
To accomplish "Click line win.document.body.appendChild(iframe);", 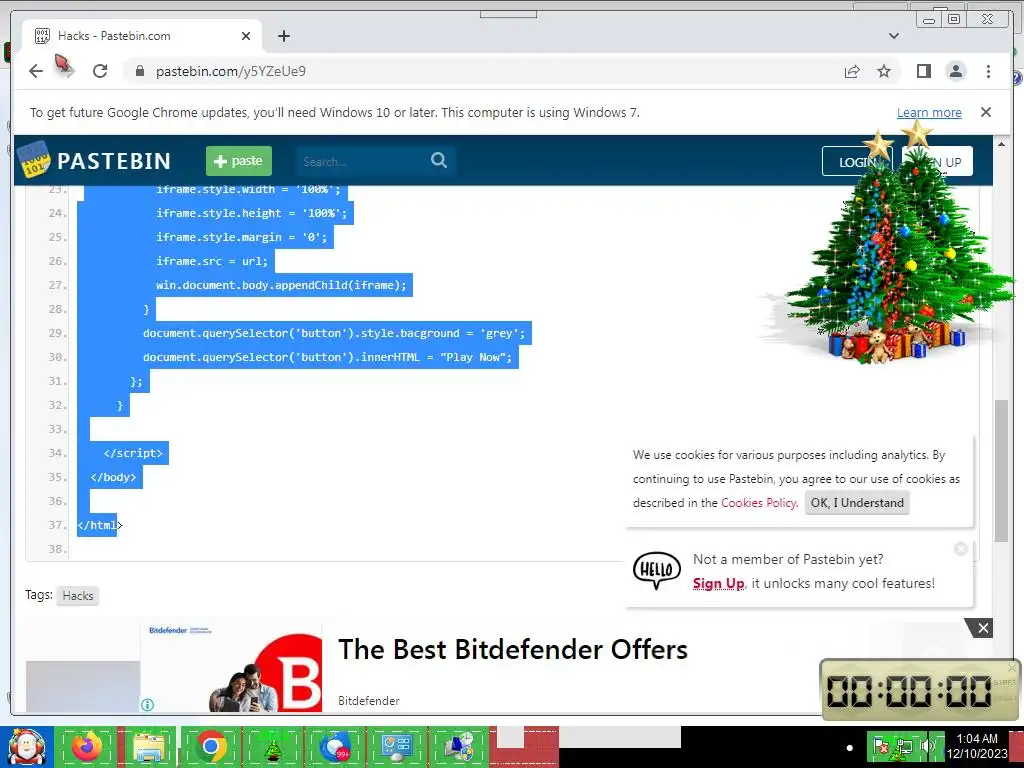I will click(281, 285).
